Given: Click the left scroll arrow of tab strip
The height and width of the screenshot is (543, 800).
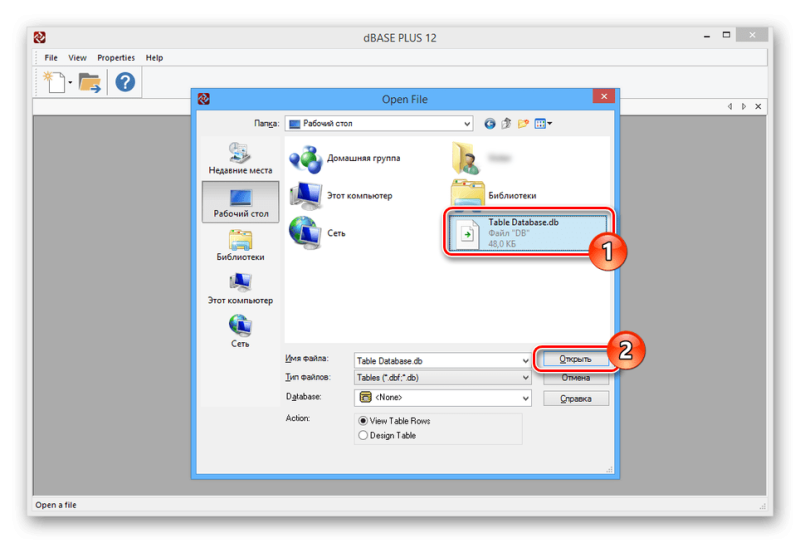Looking at the screenshot, I should tap(730, 107).
